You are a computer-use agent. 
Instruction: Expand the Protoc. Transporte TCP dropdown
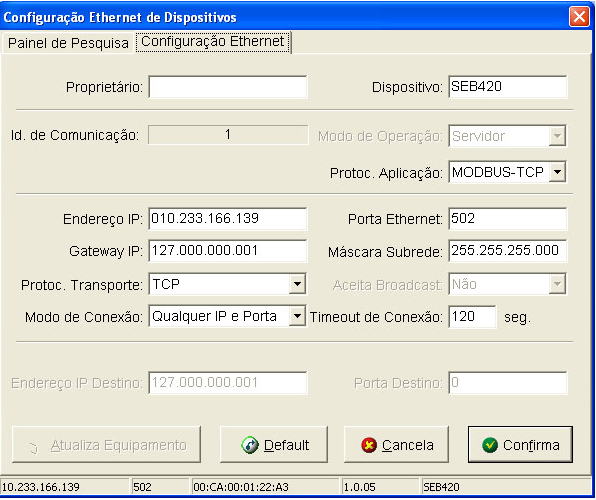[297, 284]
